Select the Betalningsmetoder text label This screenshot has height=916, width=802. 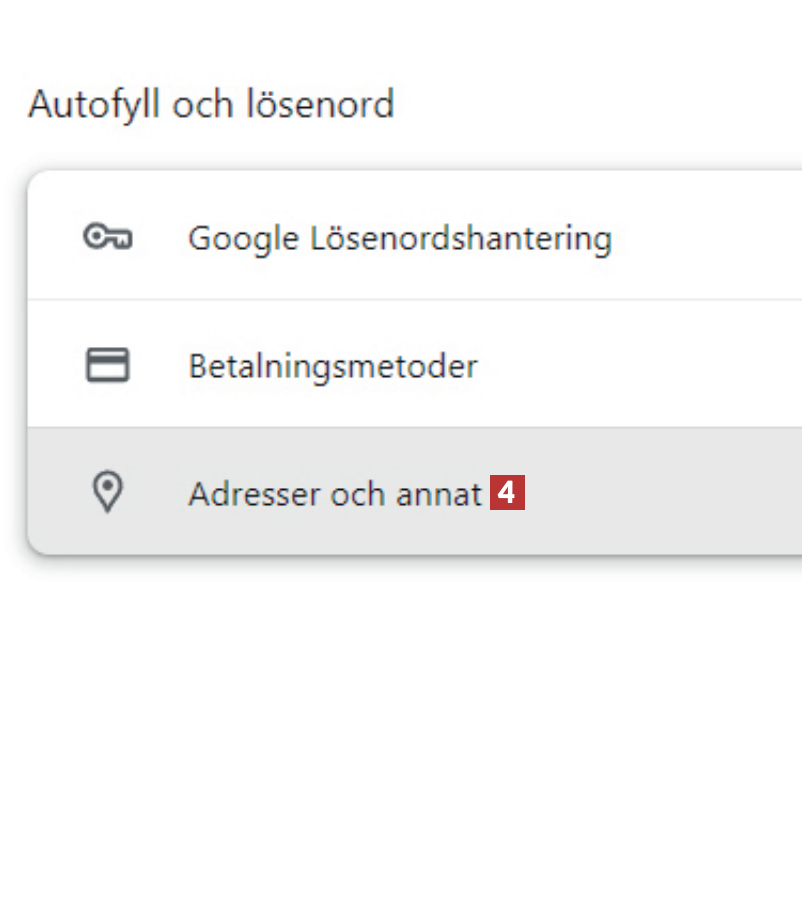(332, 366)
